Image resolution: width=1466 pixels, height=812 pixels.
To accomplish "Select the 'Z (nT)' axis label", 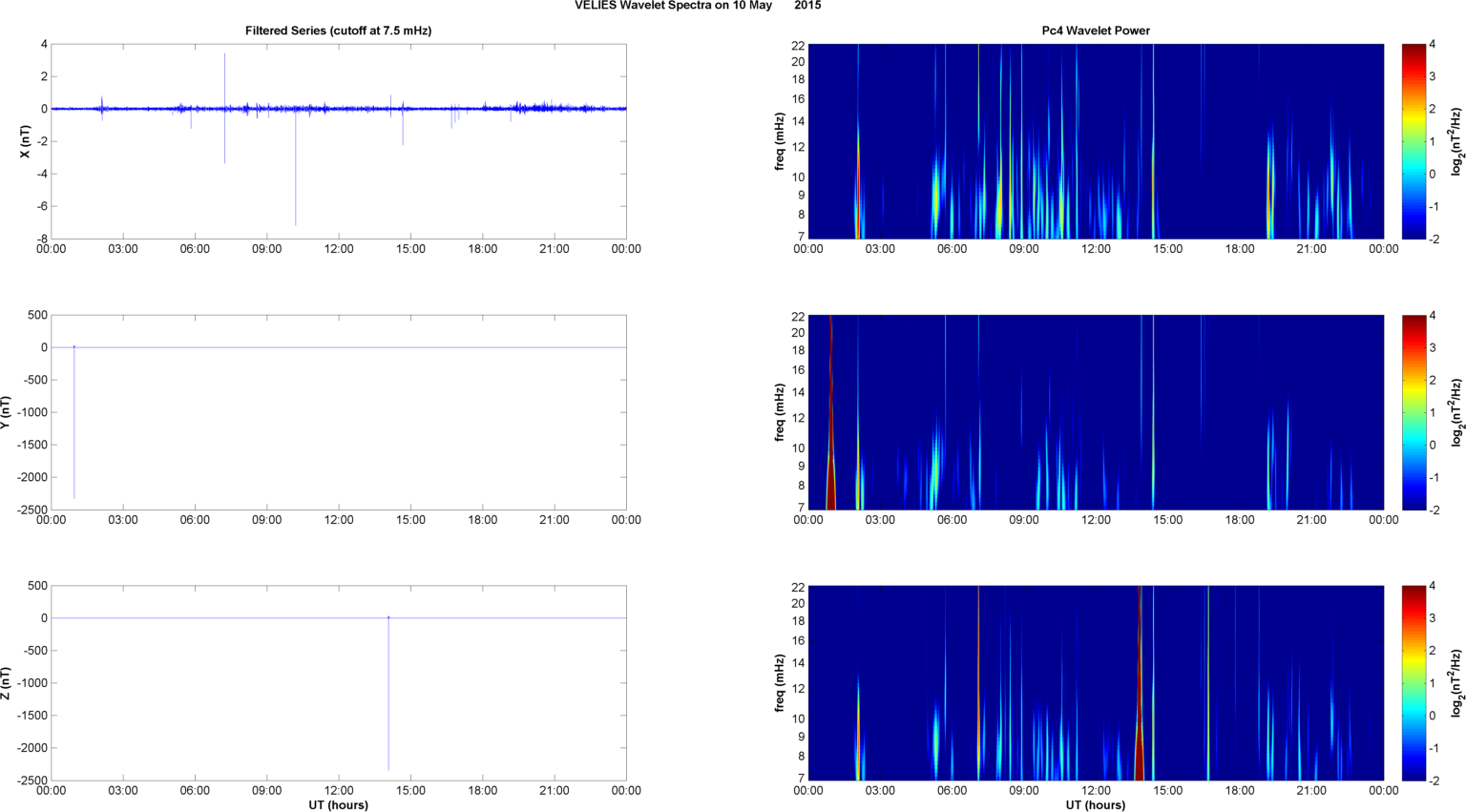I will pyautogui.click(x=6, y=683).
